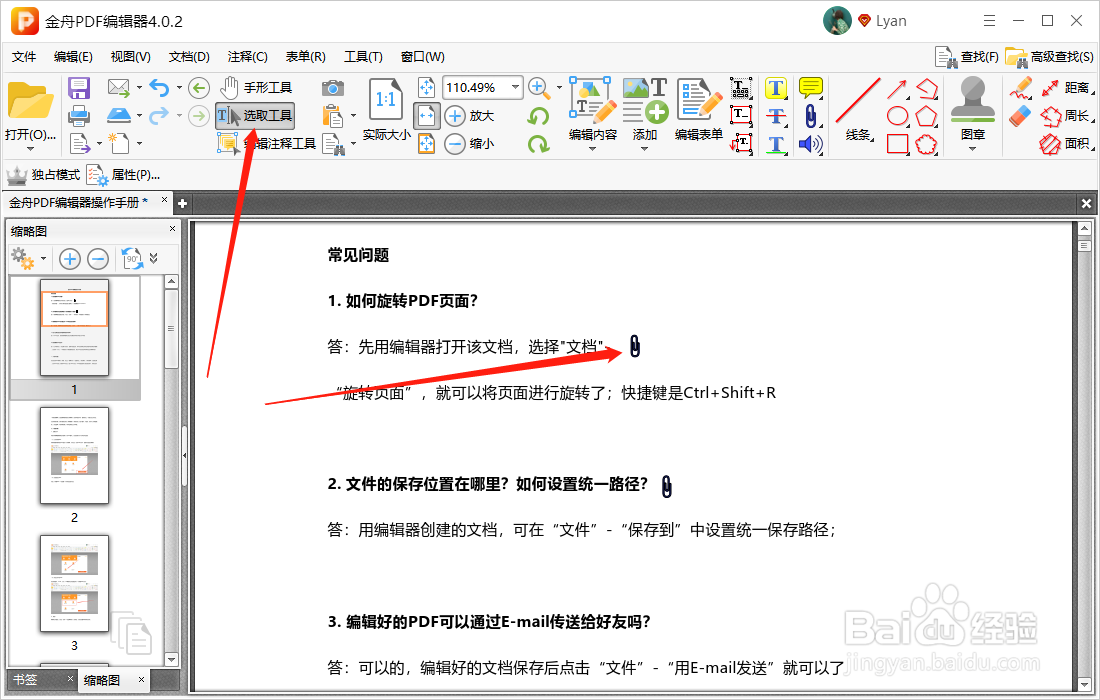The width and height of the screenshot is (1100, 700).
Task: Select the red cloud shape tool
Action: [x=927, y=144]
